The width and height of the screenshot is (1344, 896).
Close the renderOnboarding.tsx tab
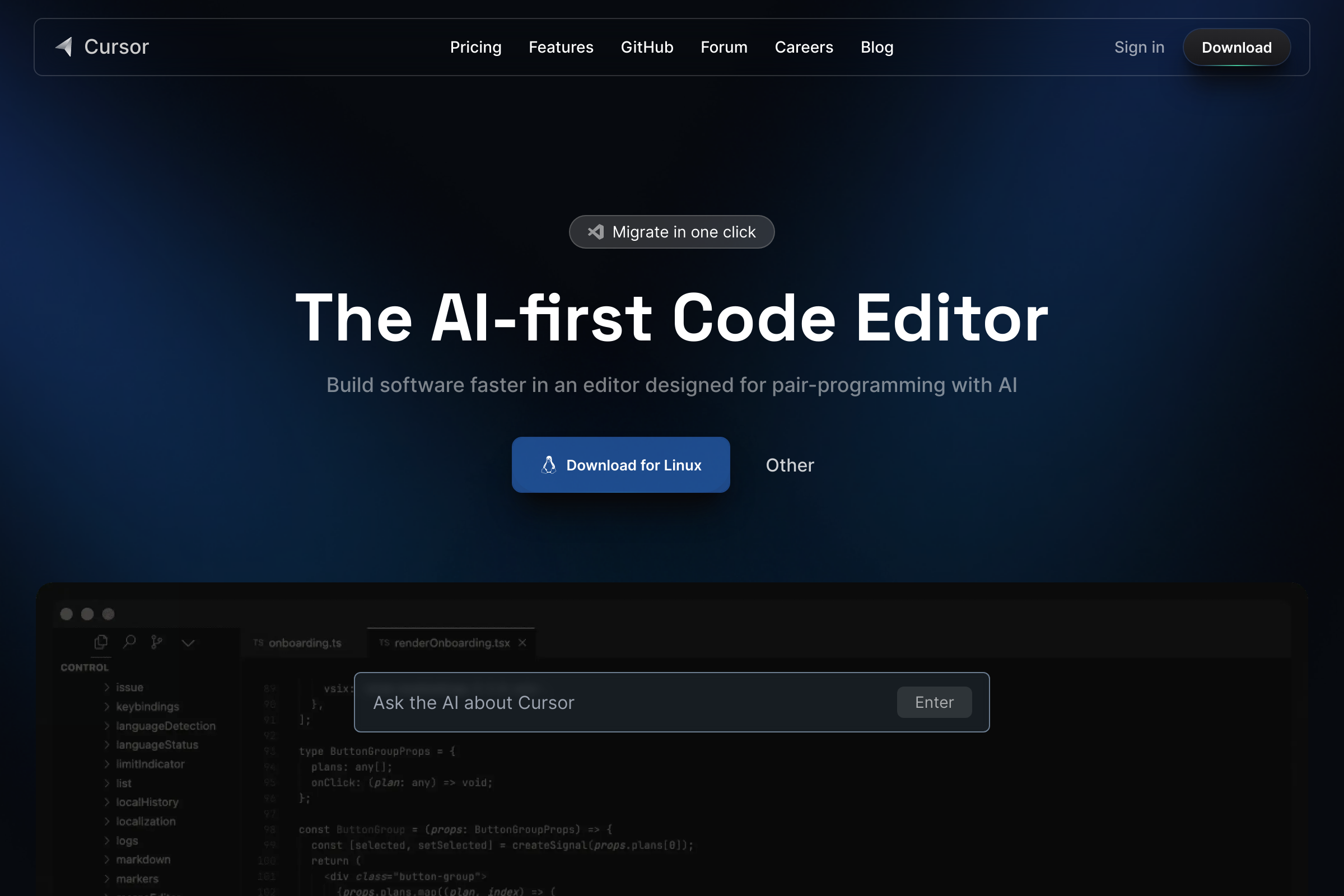click(x=522, y=643)
